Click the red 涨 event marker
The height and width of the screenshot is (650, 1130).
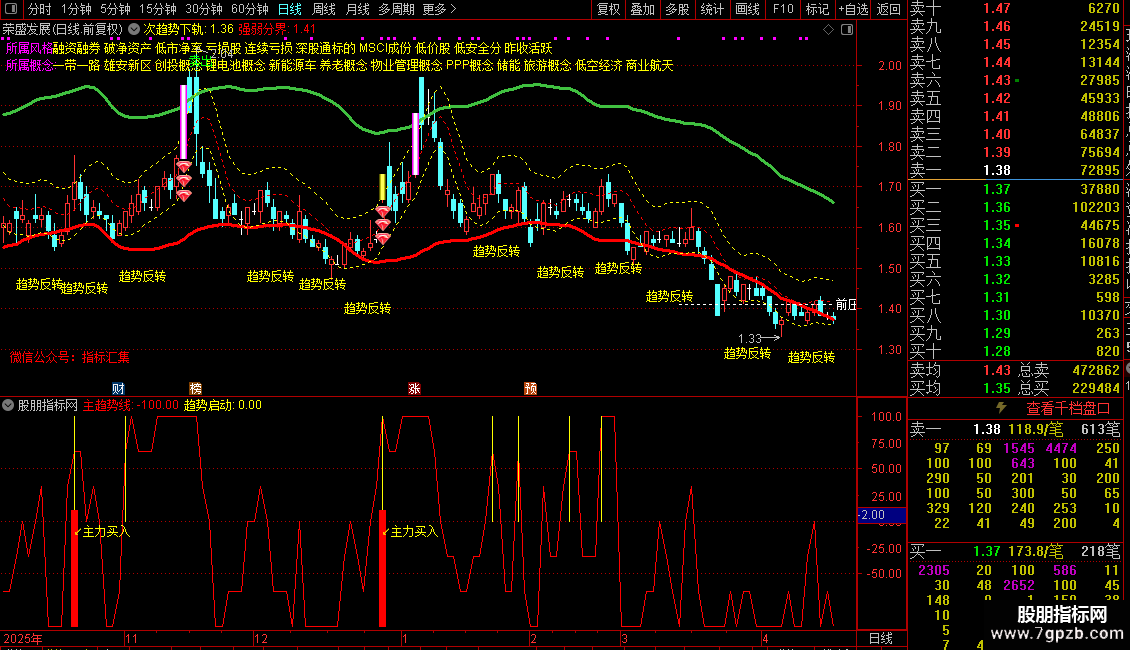414,388
